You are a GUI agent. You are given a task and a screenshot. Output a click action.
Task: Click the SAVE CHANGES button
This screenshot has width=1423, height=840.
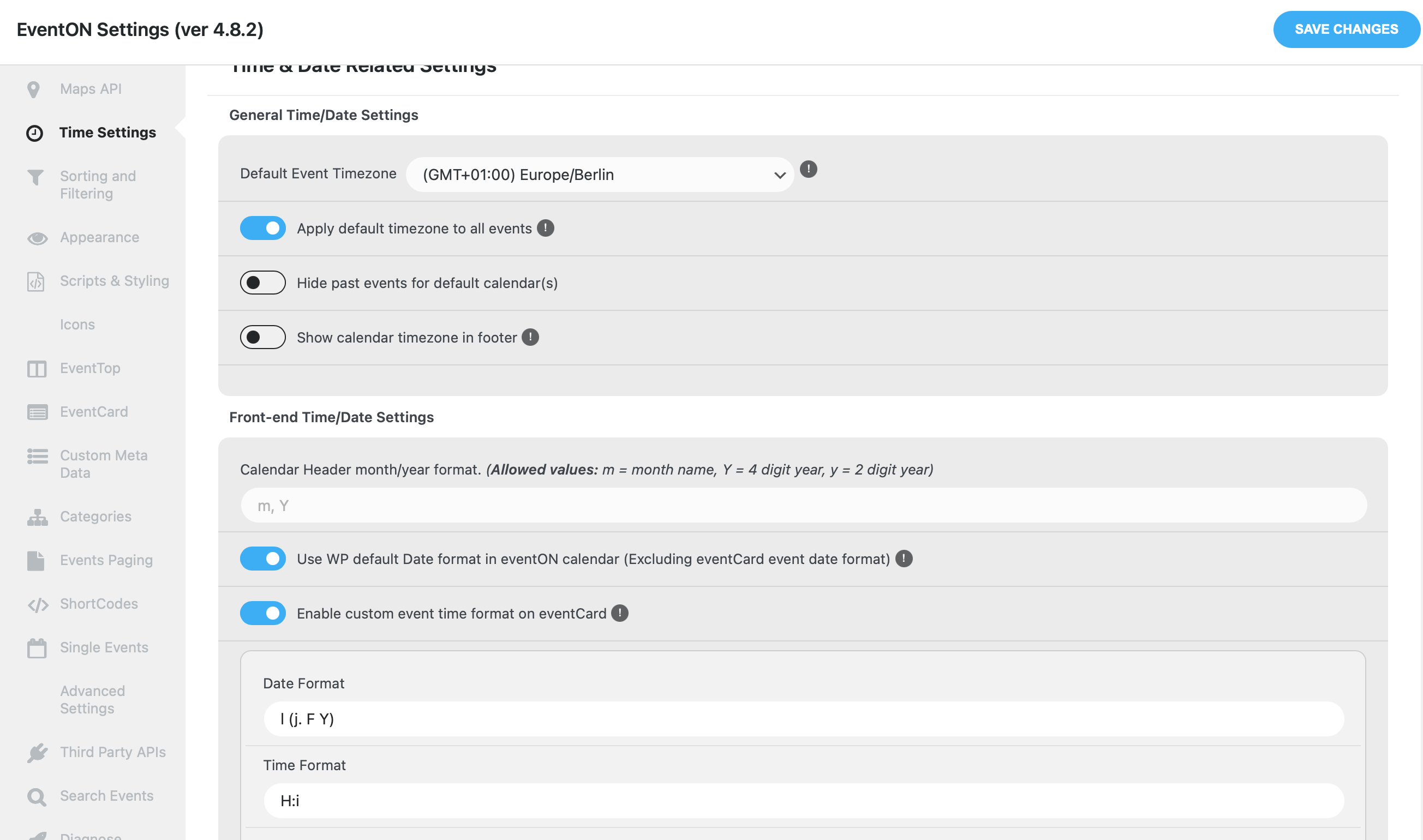[1346, 29]
